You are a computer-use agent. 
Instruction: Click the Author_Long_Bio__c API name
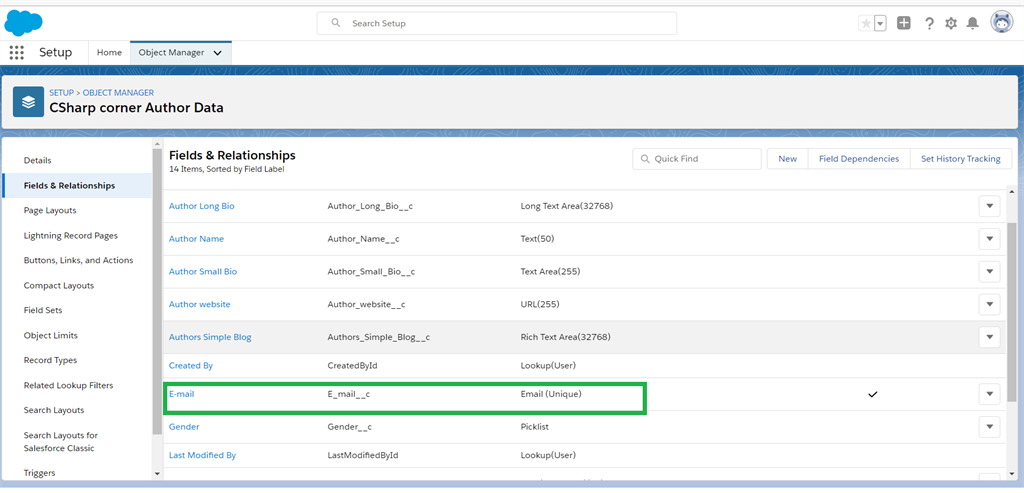pyautogui.click(x=370, y=206)
